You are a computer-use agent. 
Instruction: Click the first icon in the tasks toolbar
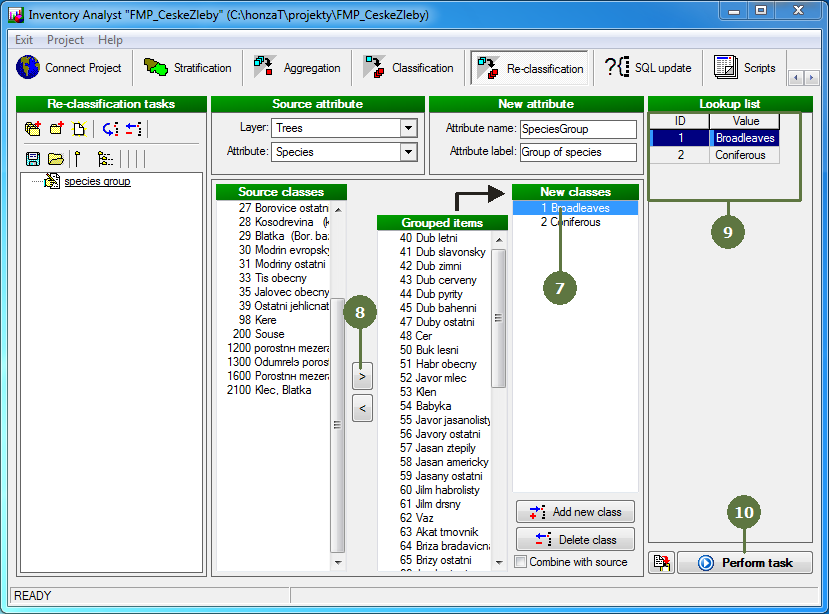click(33, 129)
